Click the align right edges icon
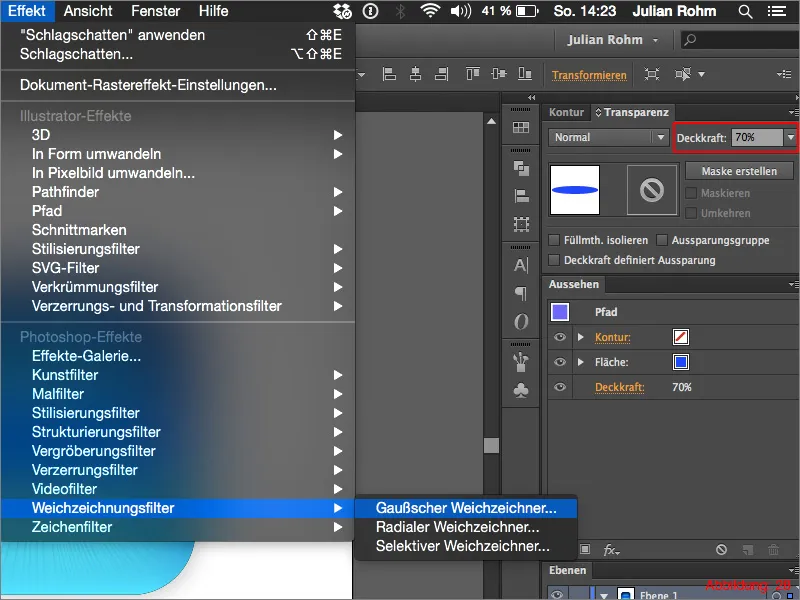 pyautogui.click(x=442, y=74)
